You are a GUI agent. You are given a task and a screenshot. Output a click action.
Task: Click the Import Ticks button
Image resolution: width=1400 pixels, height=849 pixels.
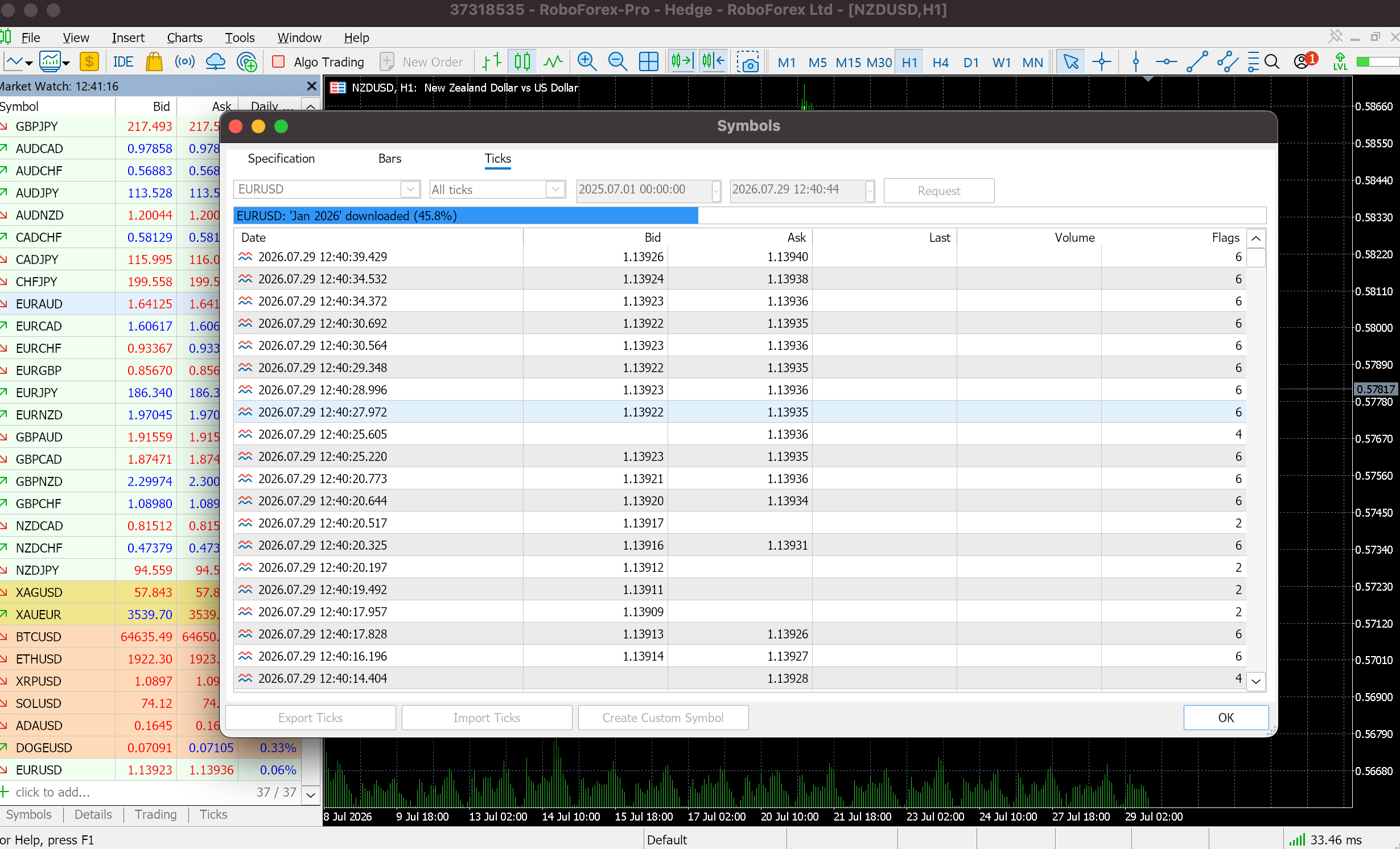point(487,718)
